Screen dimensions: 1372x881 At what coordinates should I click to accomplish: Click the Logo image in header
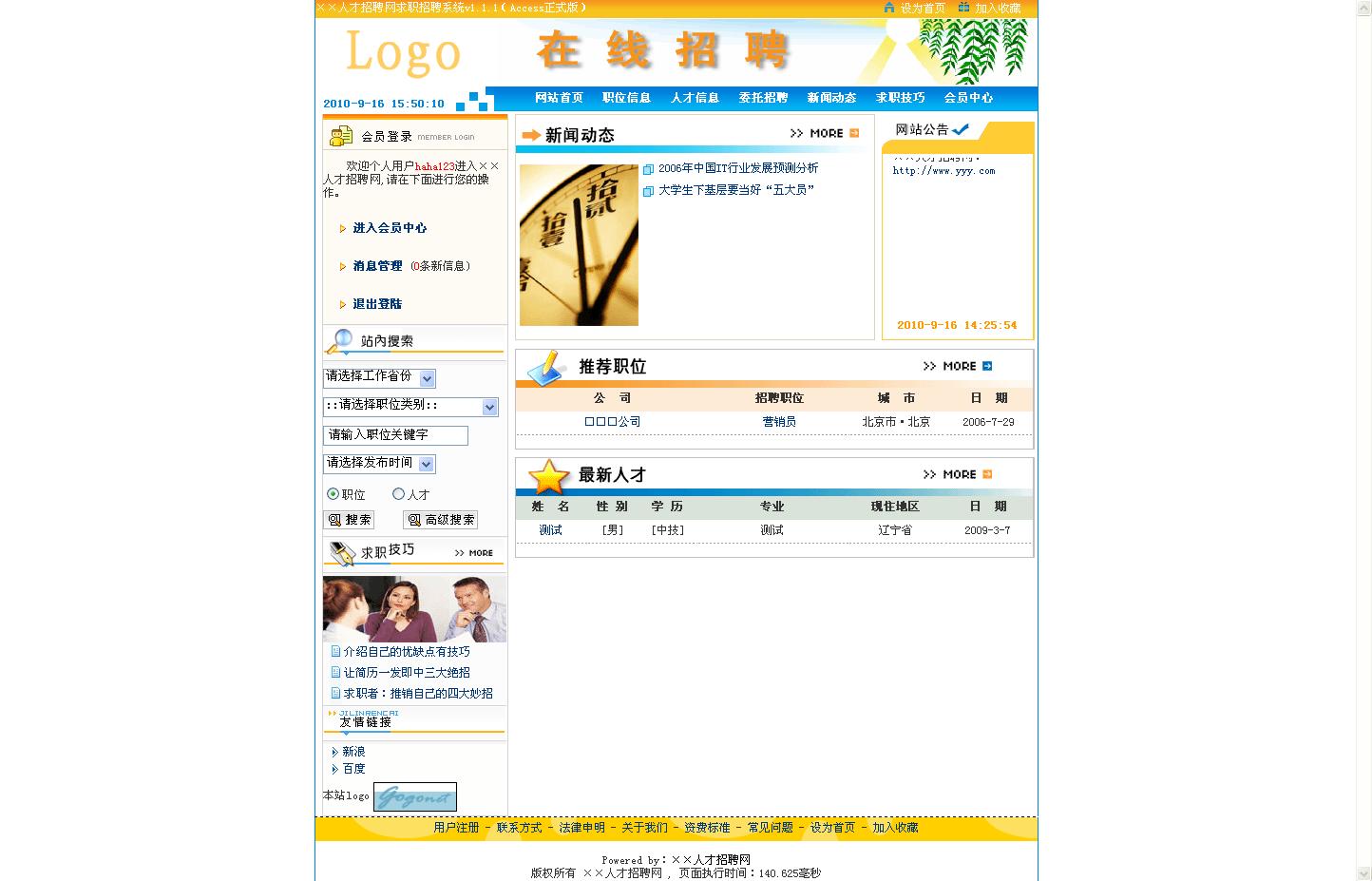click(x=403, y=52)
